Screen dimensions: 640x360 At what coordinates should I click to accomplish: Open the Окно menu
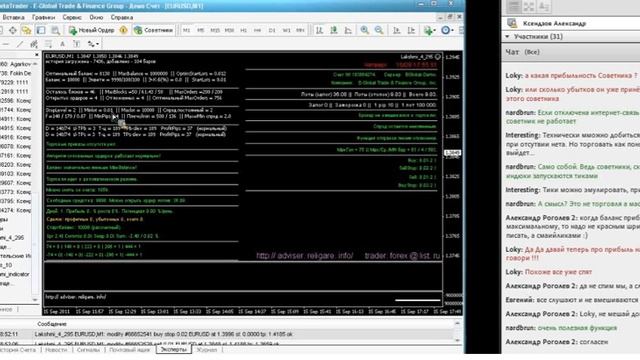(96, 18)
